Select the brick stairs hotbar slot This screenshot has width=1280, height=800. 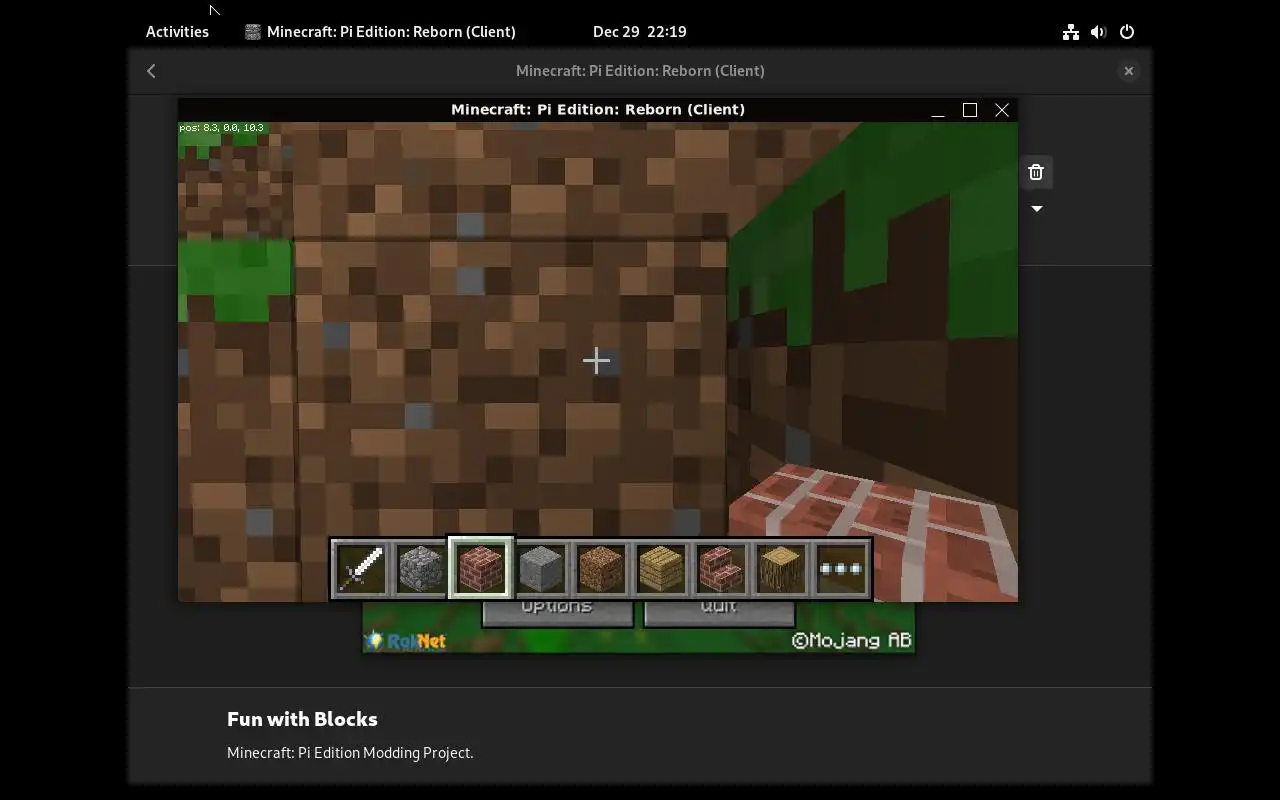pos(721,569)
